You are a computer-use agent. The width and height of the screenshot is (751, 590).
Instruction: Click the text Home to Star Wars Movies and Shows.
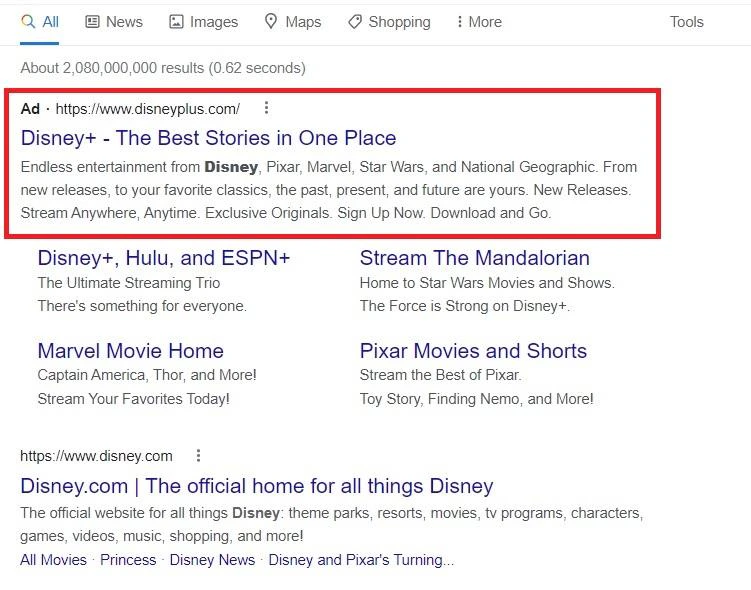487,283
